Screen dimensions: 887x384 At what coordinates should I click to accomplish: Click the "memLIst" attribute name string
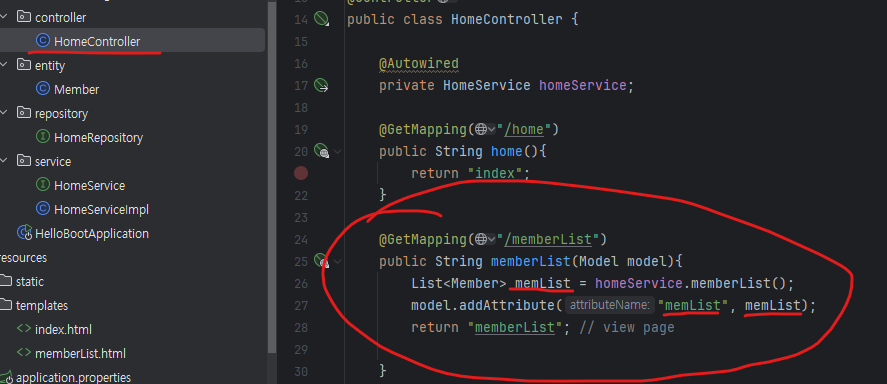pos(692,305)
